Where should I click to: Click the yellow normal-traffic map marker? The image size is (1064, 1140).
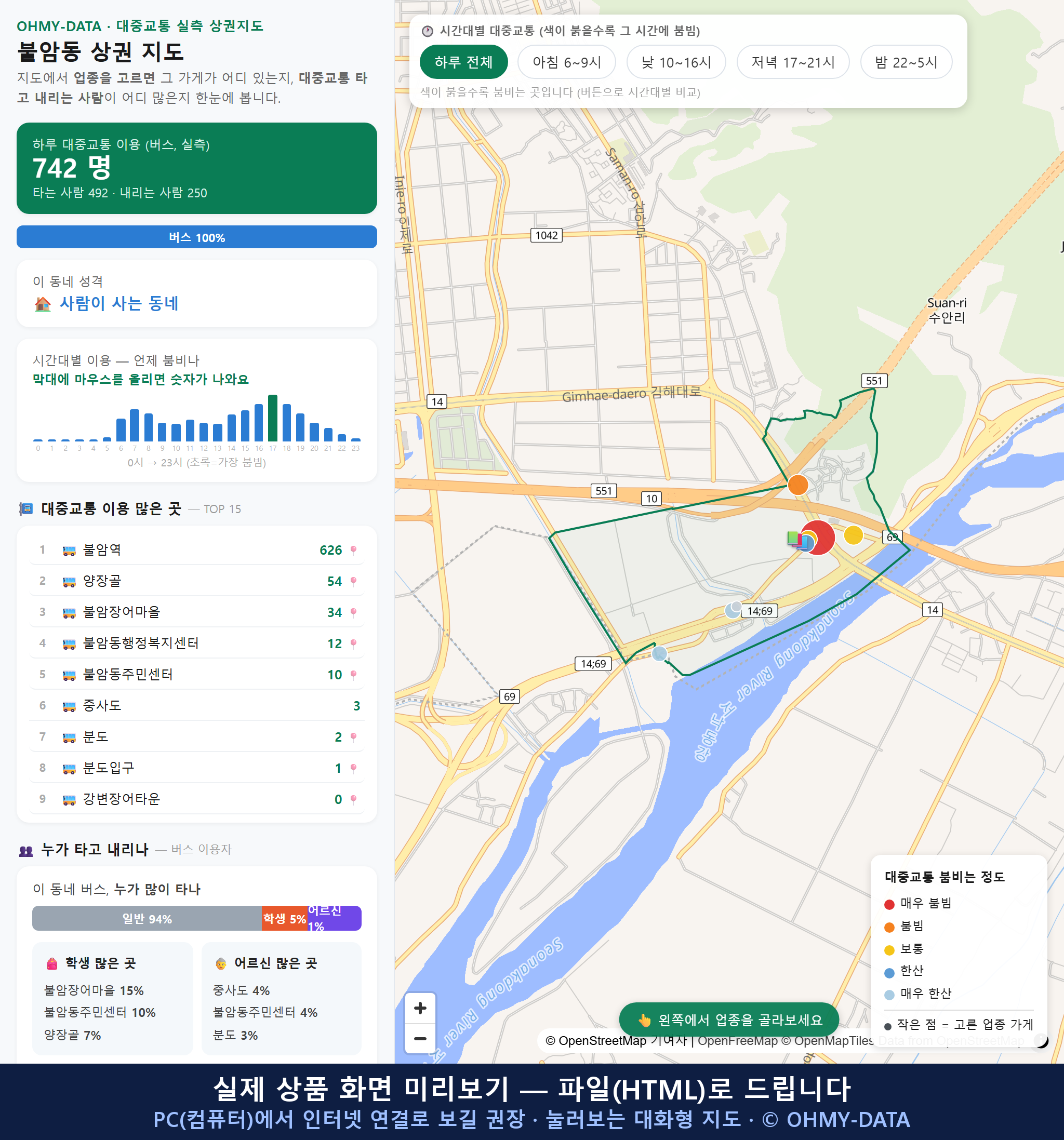pyautogui.click(x=854, y=534)
